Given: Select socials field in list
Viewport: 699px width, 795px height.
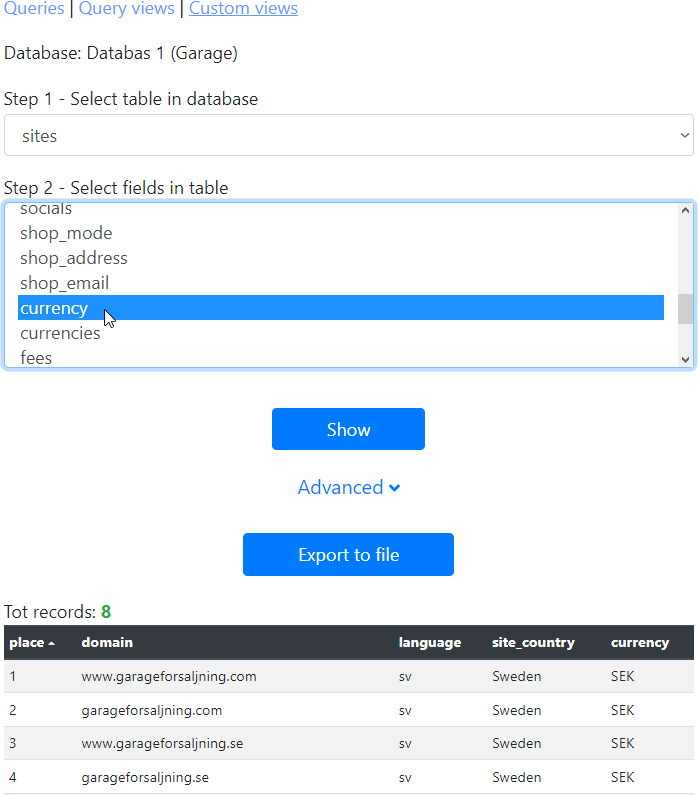Looking at the screenshot, I should pos(46,210).
